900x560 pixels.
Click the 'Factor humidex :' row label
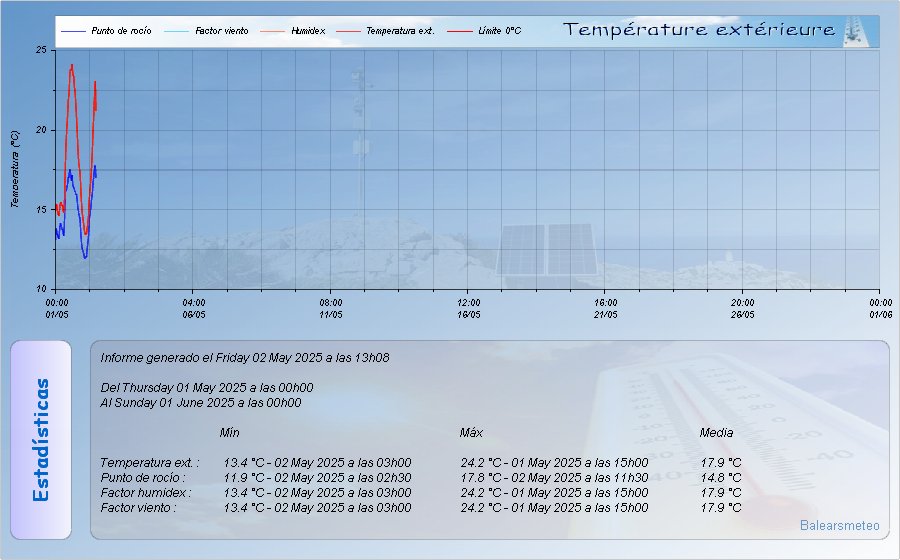(x=146, y=492)
